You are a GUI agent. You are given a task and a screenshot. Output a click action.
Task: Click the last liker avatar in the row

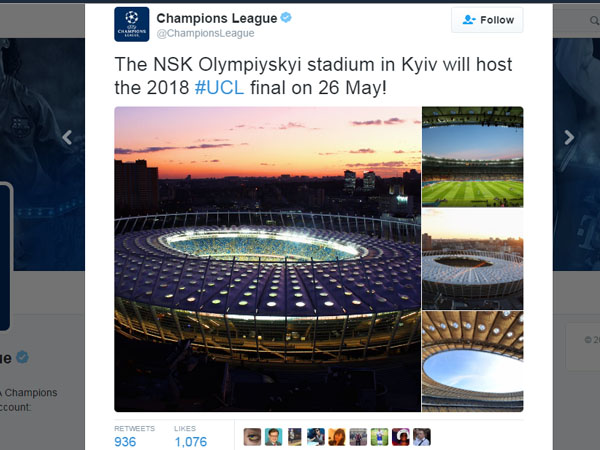(x=422, y=437)
